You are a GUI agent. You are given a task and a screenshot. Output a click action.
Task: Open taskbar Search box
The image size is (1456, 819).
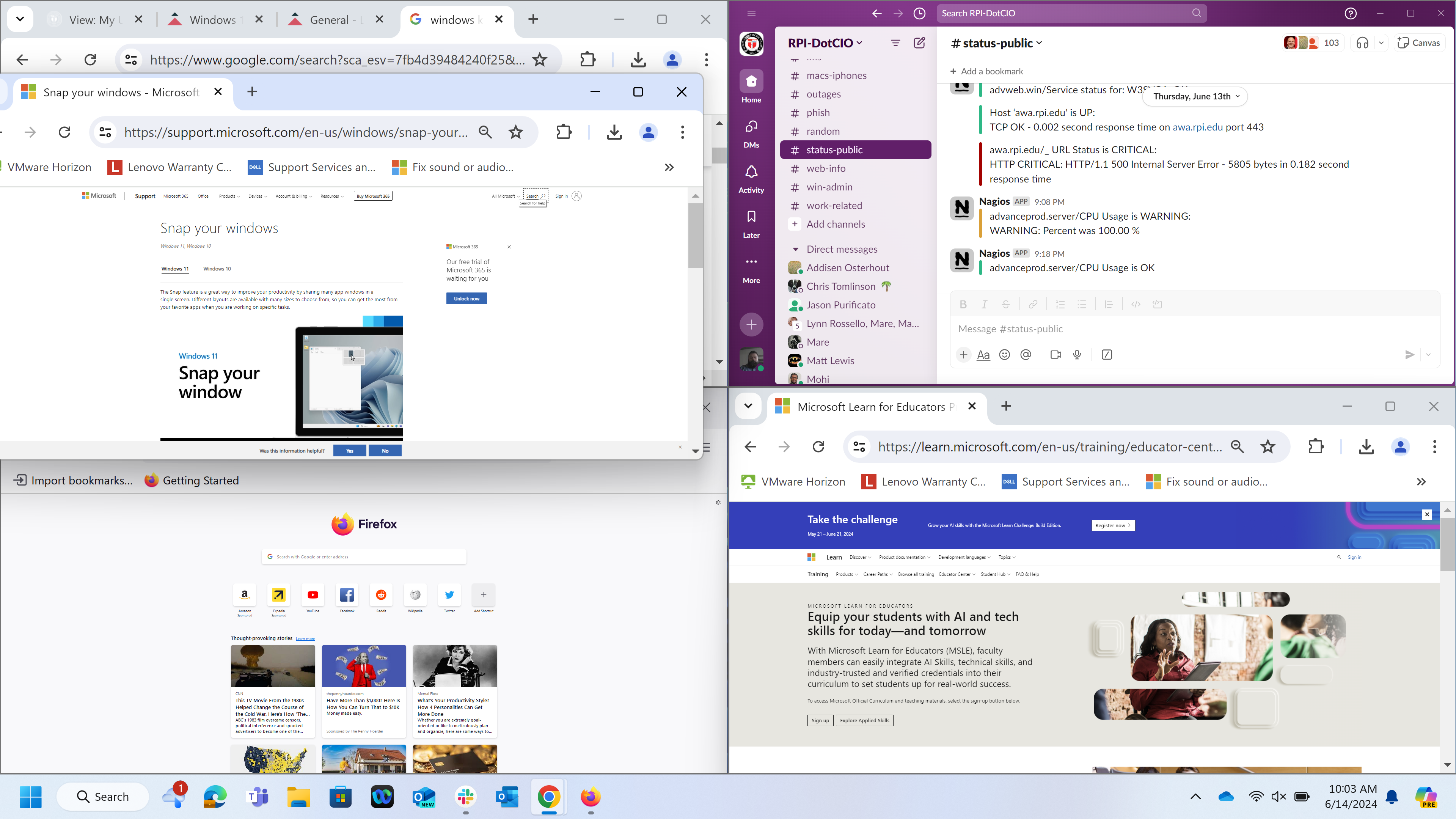pyautogui.click(x=103, y=796)
